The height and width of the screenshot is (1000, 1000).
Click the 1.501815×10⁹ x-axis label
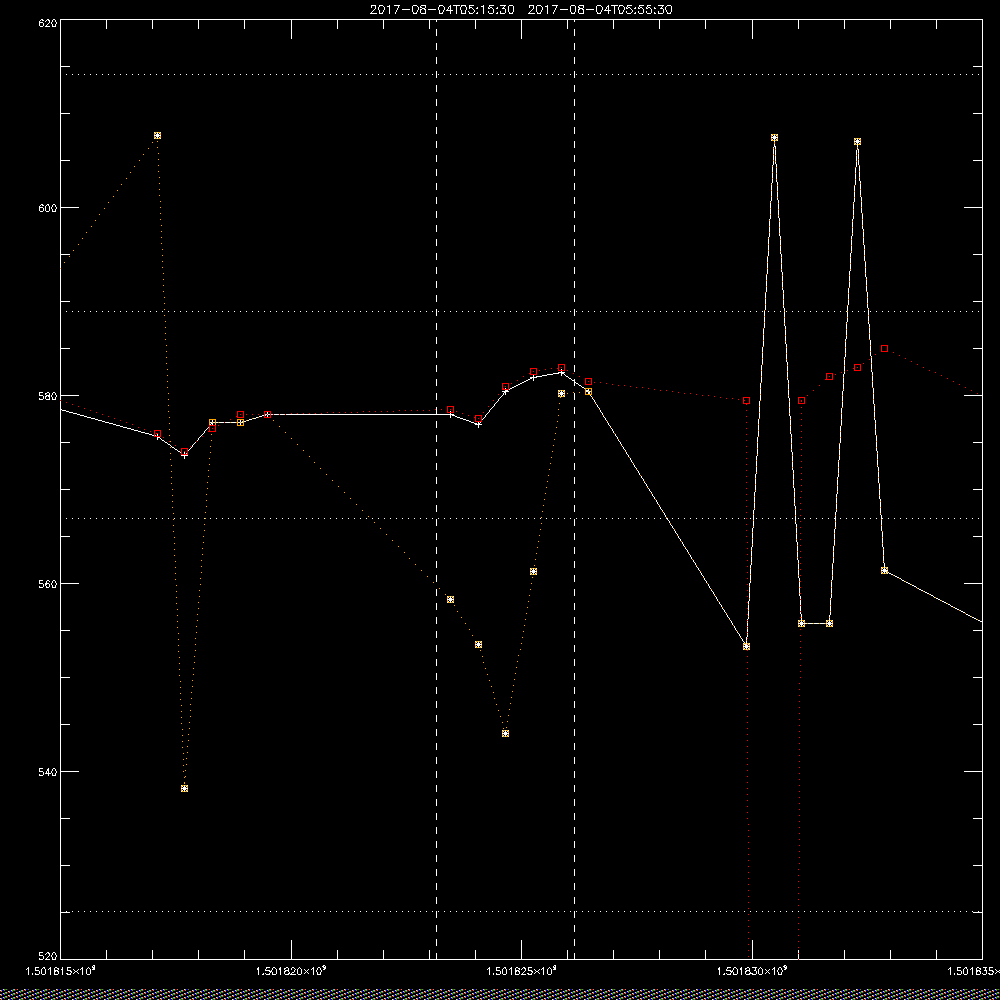61,971
